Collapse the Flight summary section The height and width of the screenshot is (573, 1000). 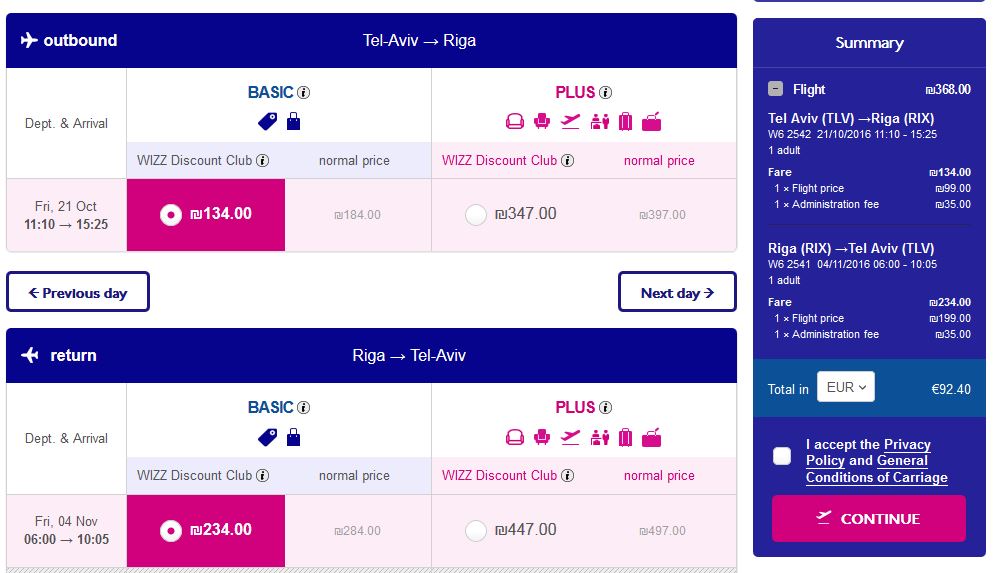(776, 89)
